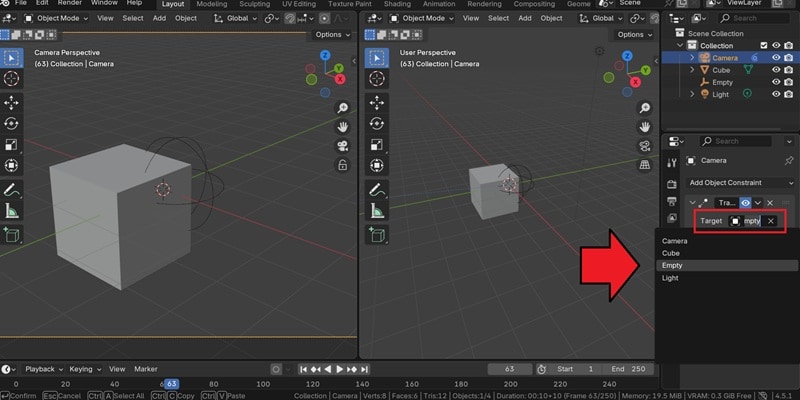The height and width of the screenshot is (400, 800).
Task: Open the Keying dropdown in timeline
Action: [x=85, y=369]
